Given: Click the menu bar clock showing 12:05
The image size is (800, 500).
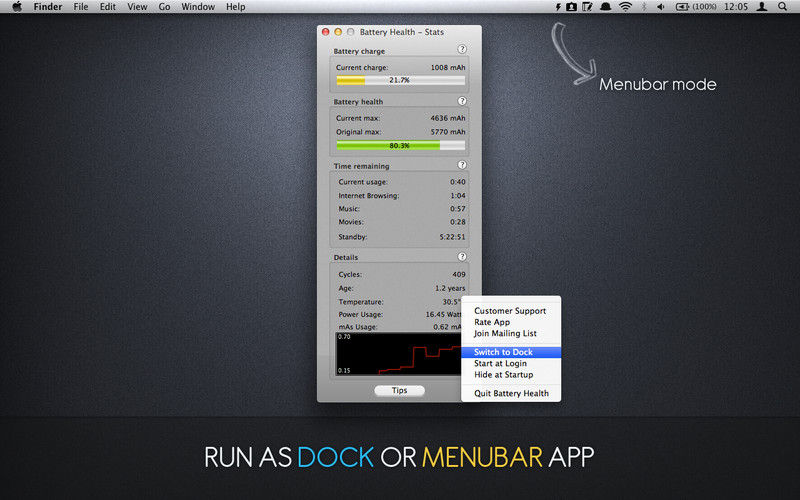Looking at the screenshot, I should [x=736, y=7].
